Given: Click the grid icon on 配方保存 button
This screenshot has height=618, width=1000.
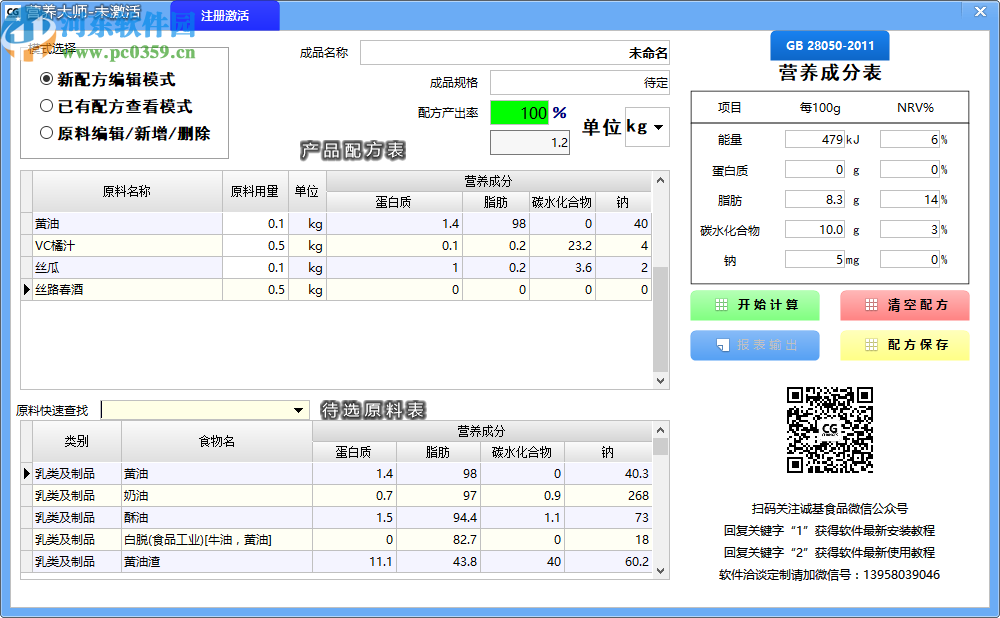Looking at the screenshot, I should (x=871, y=345).
